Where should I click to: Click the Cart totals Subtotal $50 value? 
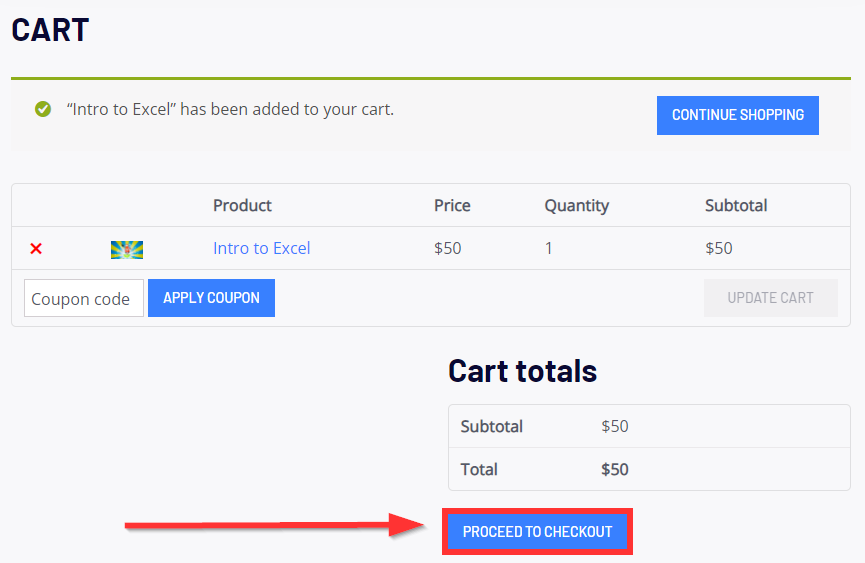pos(615,426)
